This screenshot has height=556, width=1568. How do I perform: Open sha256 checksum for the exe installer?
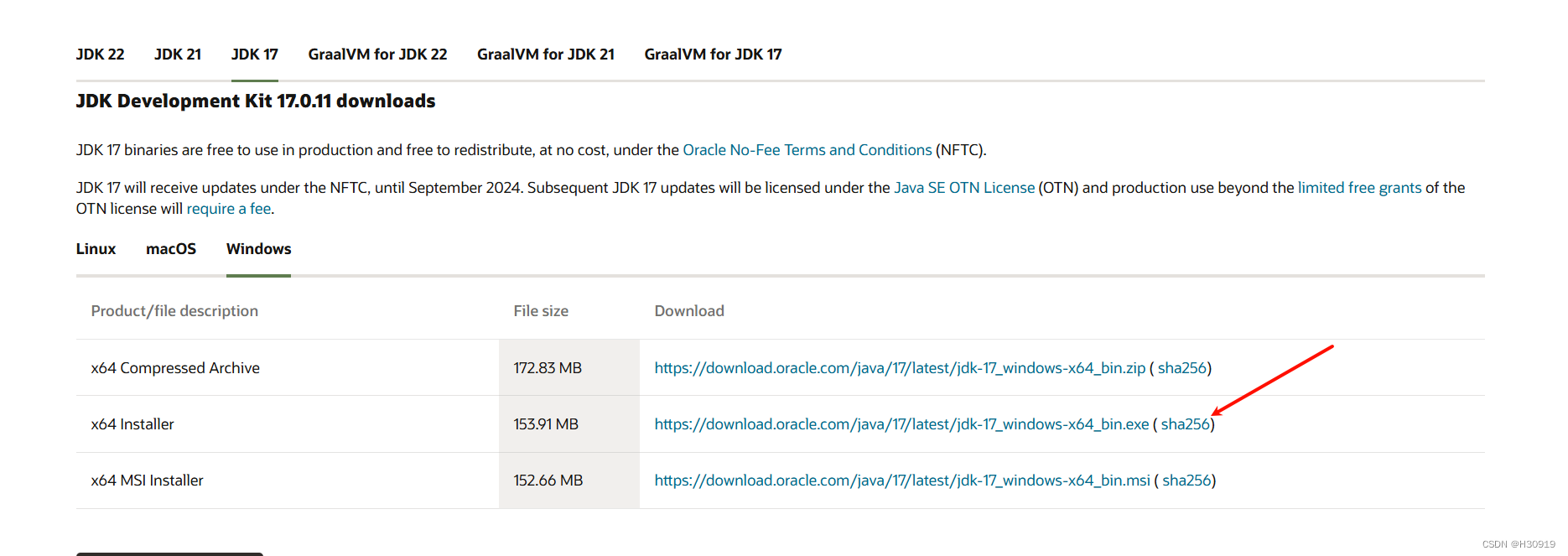point(1186,423)
